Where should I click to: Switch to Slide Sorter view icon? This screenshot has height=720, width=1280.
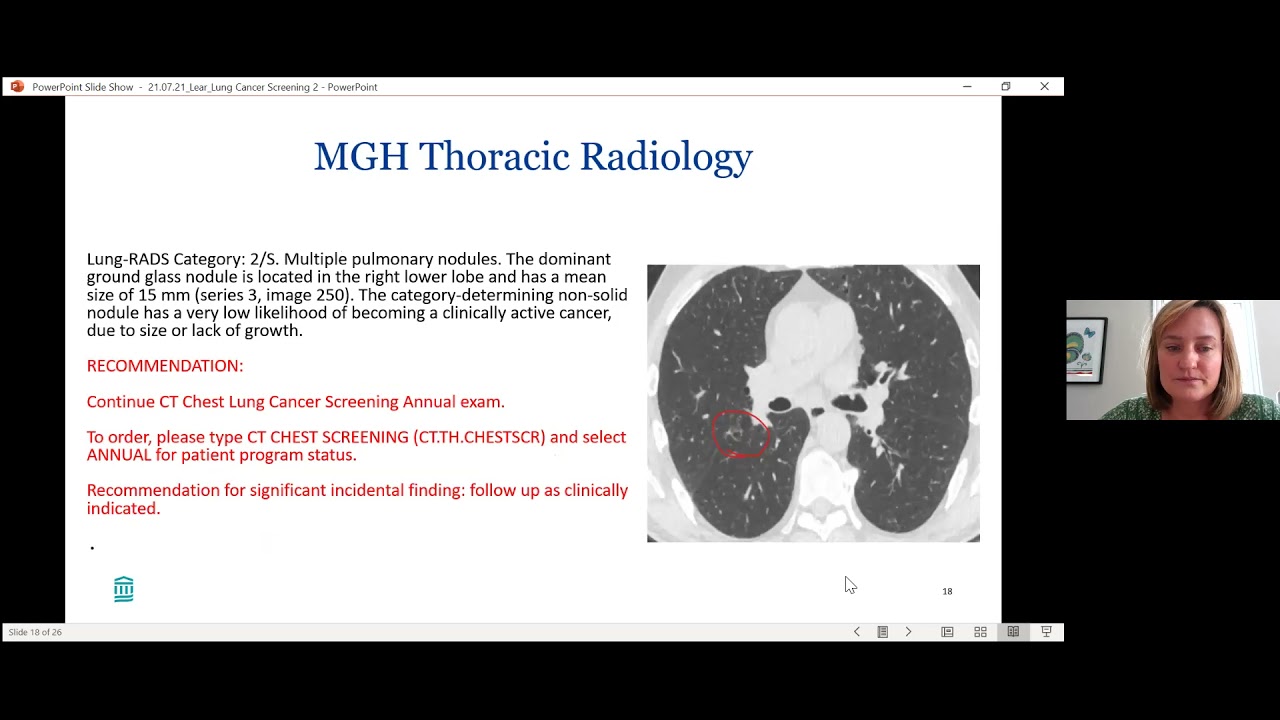[980, 632]
